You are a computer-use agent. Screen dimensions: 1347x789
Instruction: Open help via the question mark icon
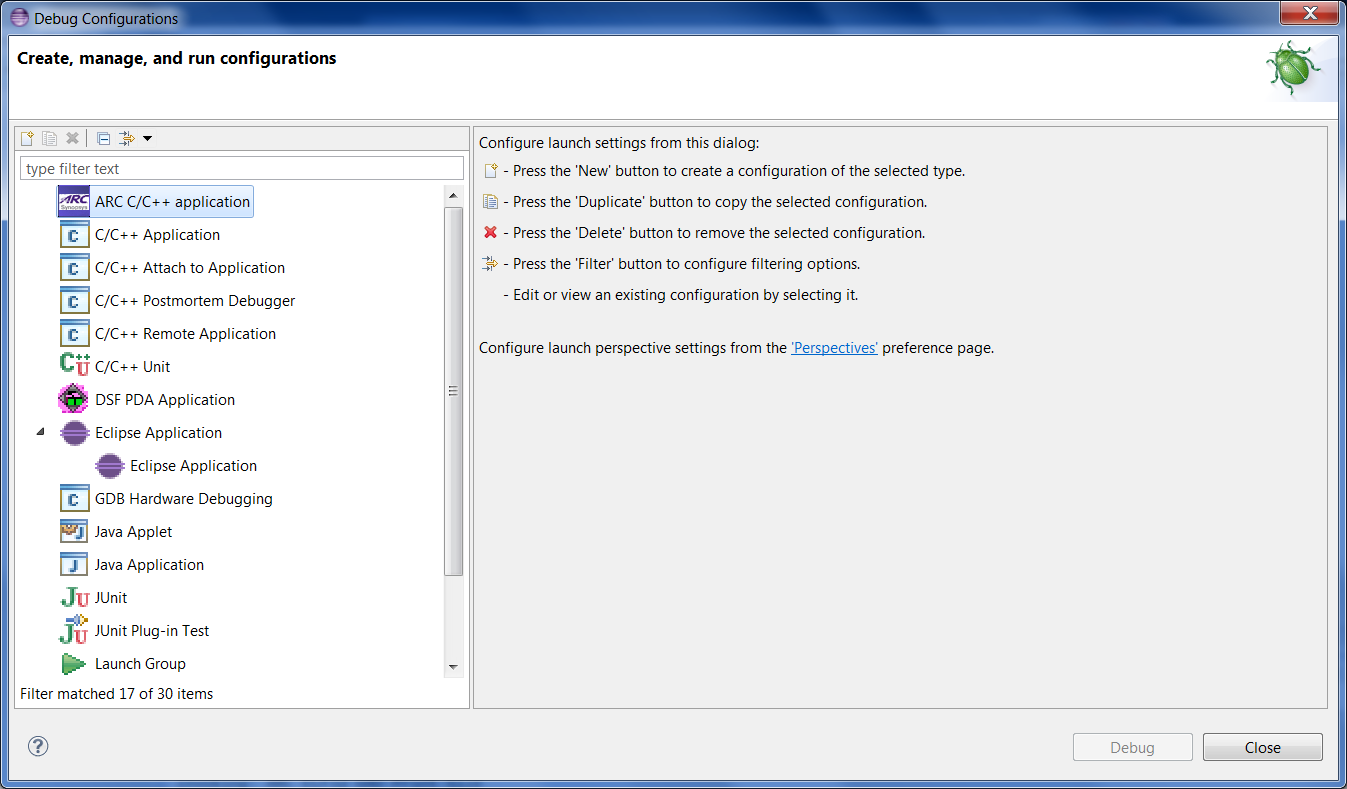pyautogui.click(x=38, y=746)
